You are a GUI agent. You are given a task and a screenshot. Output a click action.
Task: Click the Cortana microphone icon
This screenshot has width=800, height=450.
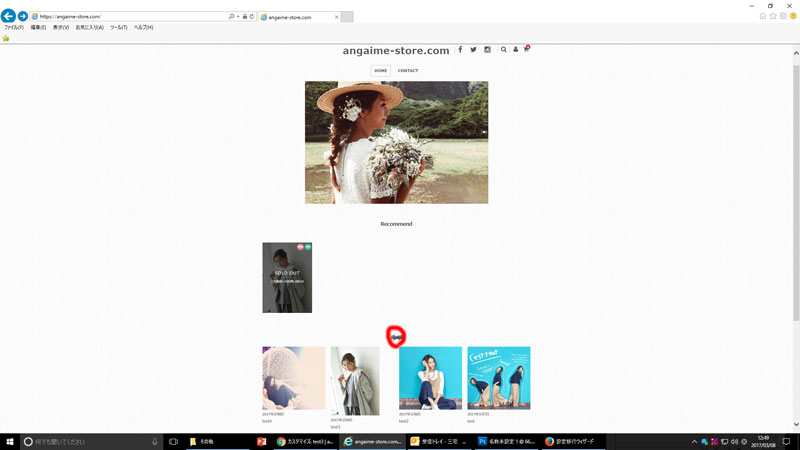click(x=155, y=441)
